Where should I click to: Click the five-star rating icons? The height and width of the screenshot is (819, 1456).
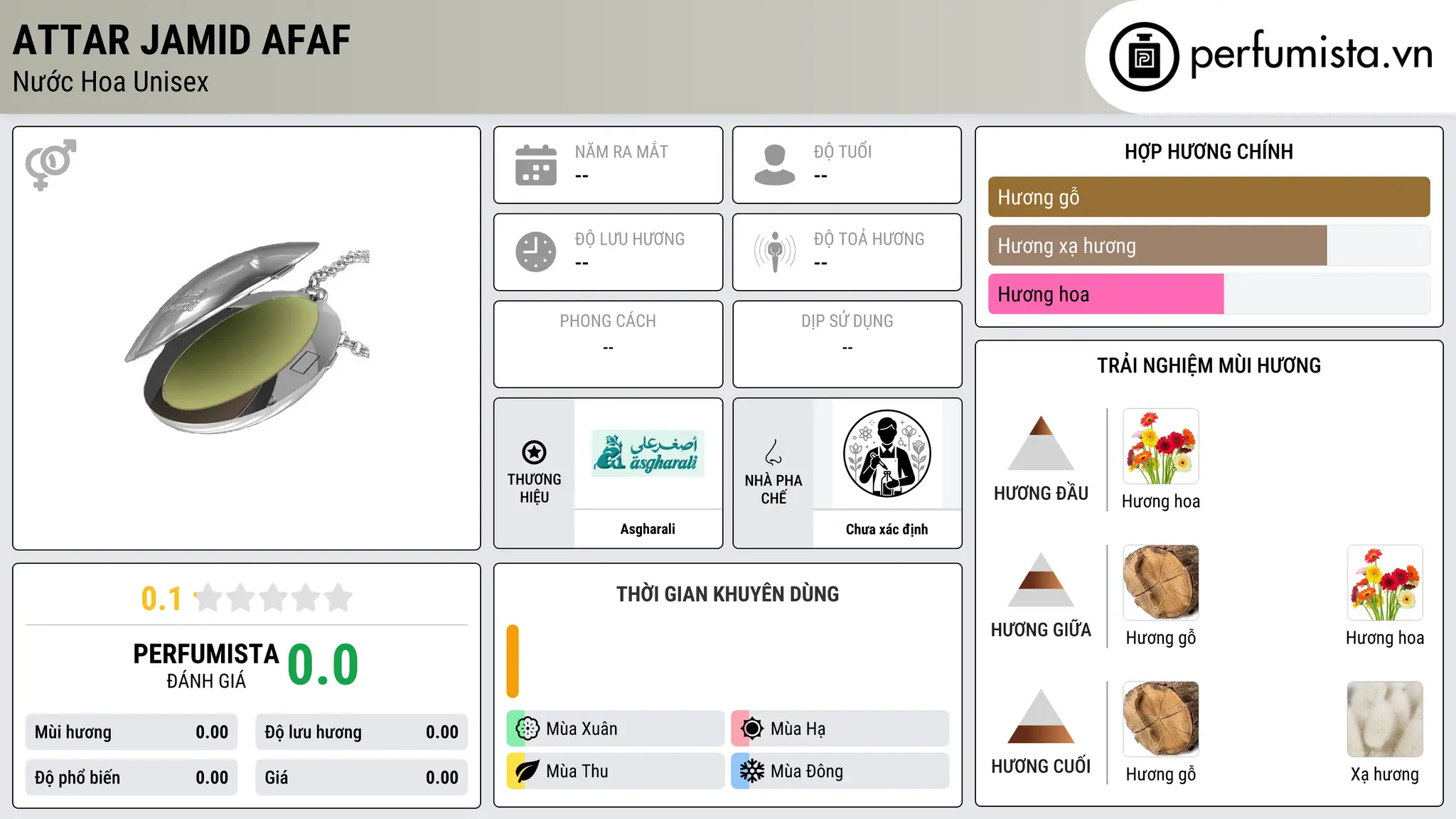pyautogui.click(x=274, y=598)
